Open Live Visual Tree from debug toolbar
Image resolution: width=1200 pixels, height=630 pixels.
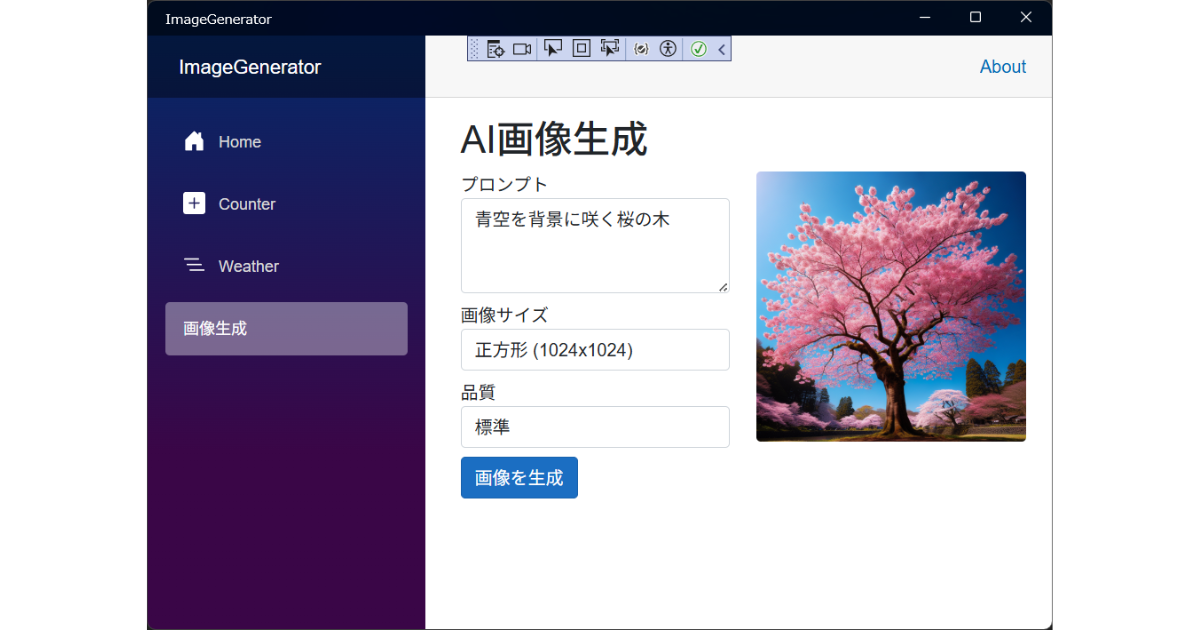(x=495, y=49)
